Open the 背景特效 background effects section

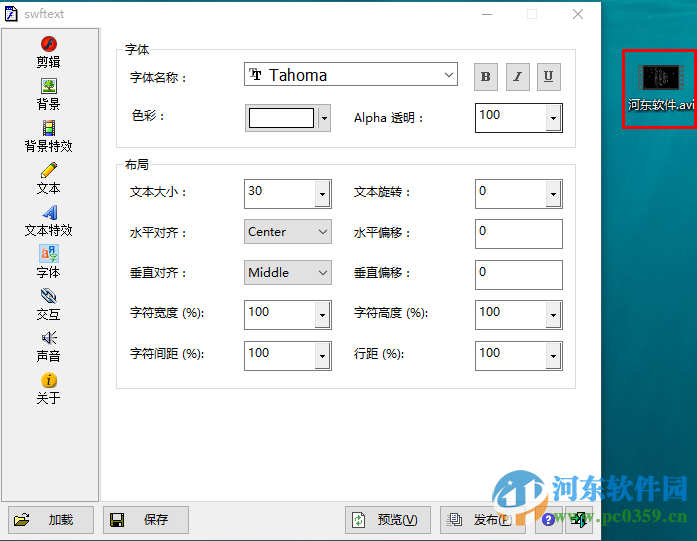tap(48, 136)
